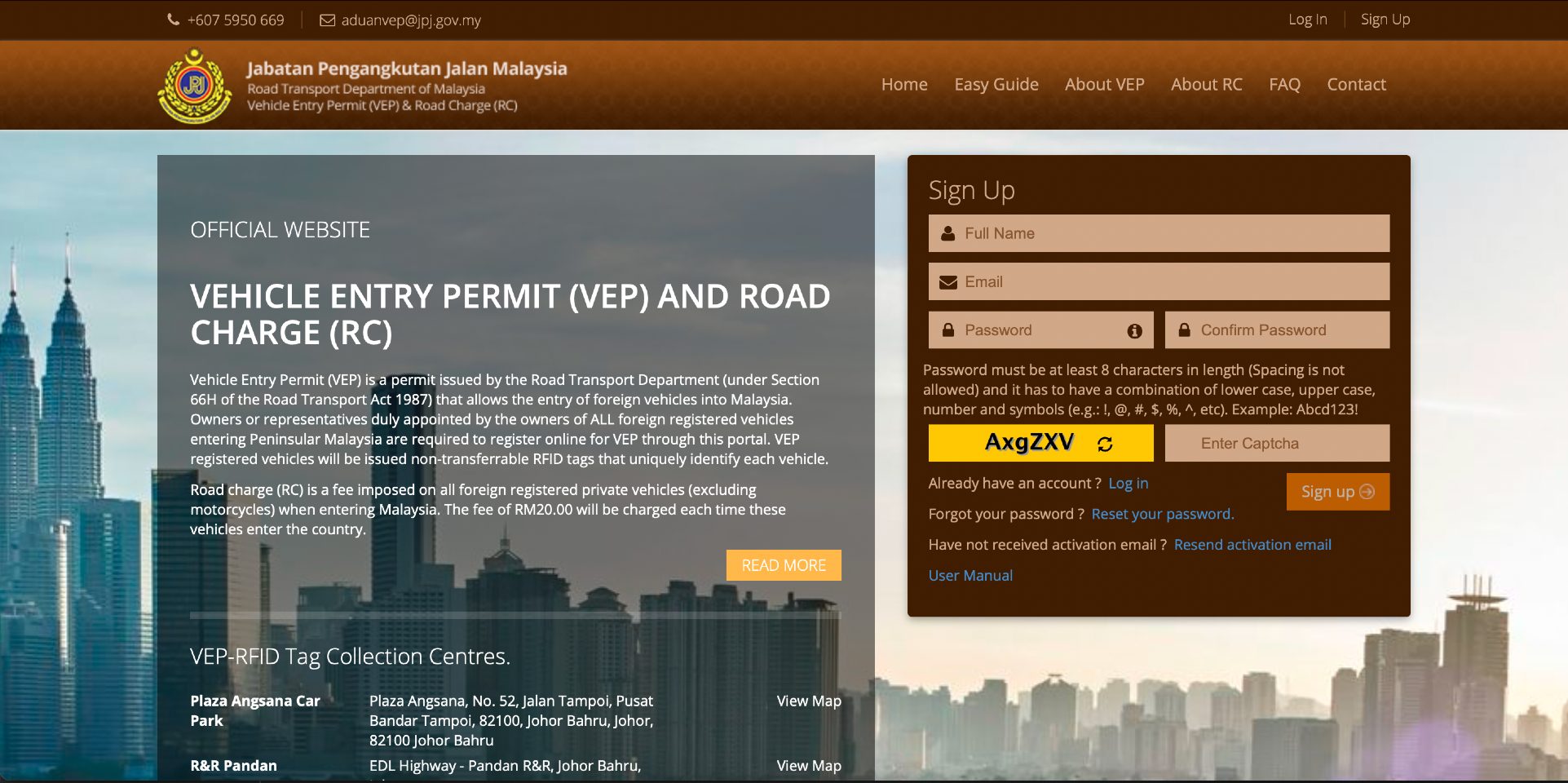The height and width of the screenshot is (783, 1568).
Task: Open the Easy Guide menu
Action: (996, 84)
